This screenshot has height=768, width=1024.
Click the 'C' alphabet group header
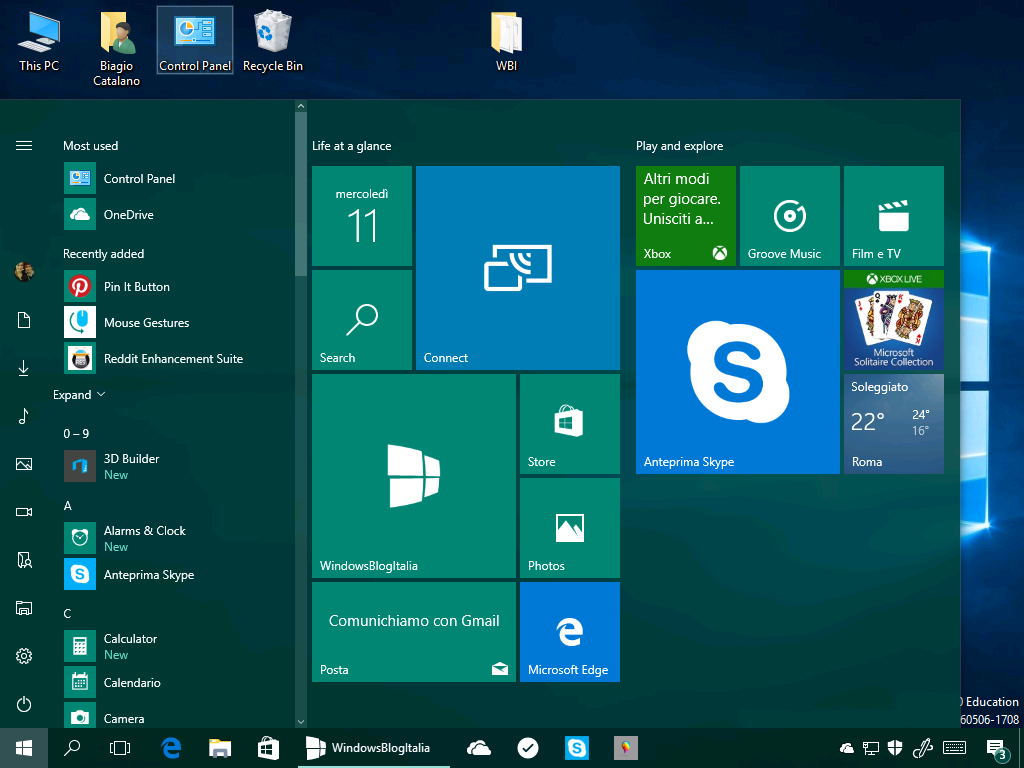(67, 613)
